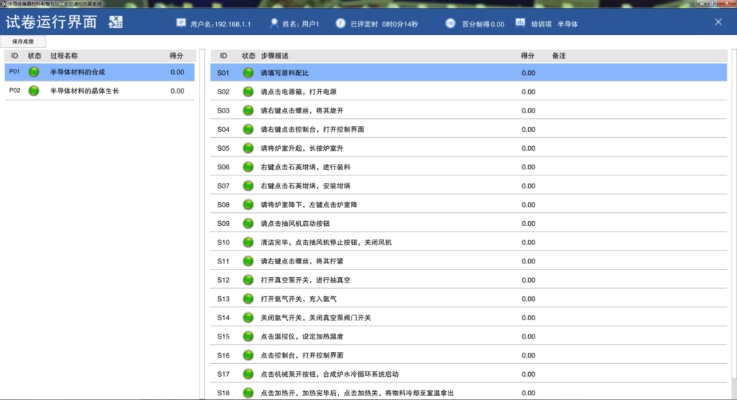Select step S12 打开真空泵开关 row
The height and width of the screenshot is (400, 737).
tap(300, 280)
